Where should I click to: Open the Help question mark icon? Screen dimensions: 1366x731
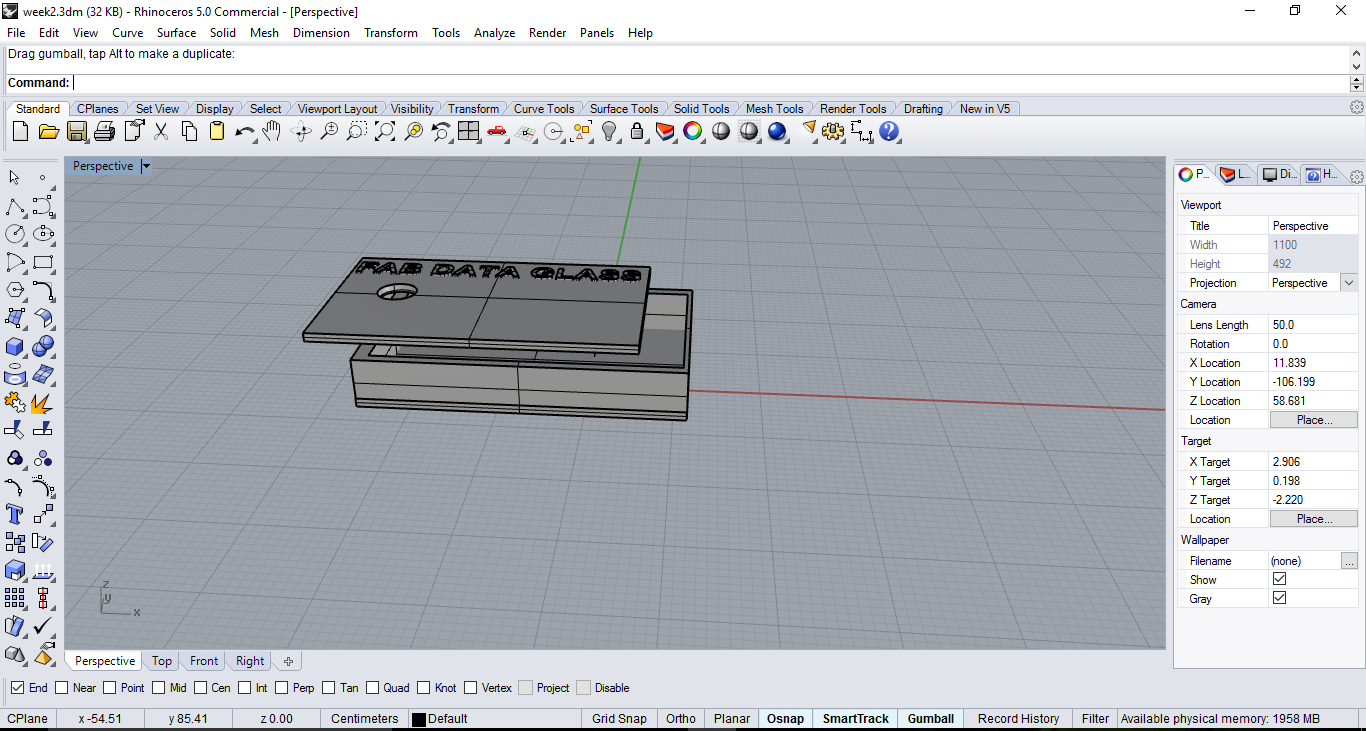[889, 131]
